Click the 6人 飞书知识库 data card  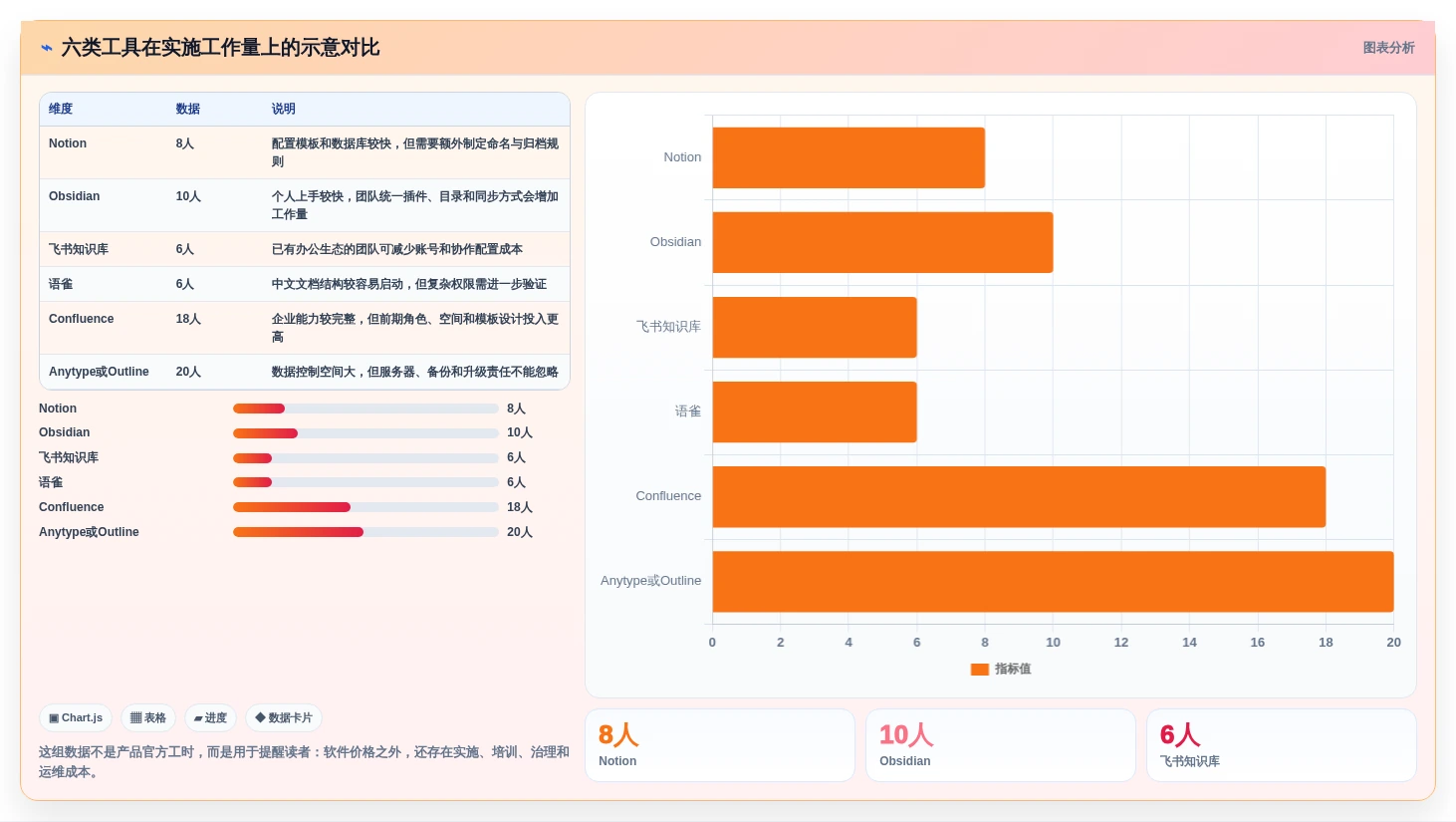click(1282, 745)
